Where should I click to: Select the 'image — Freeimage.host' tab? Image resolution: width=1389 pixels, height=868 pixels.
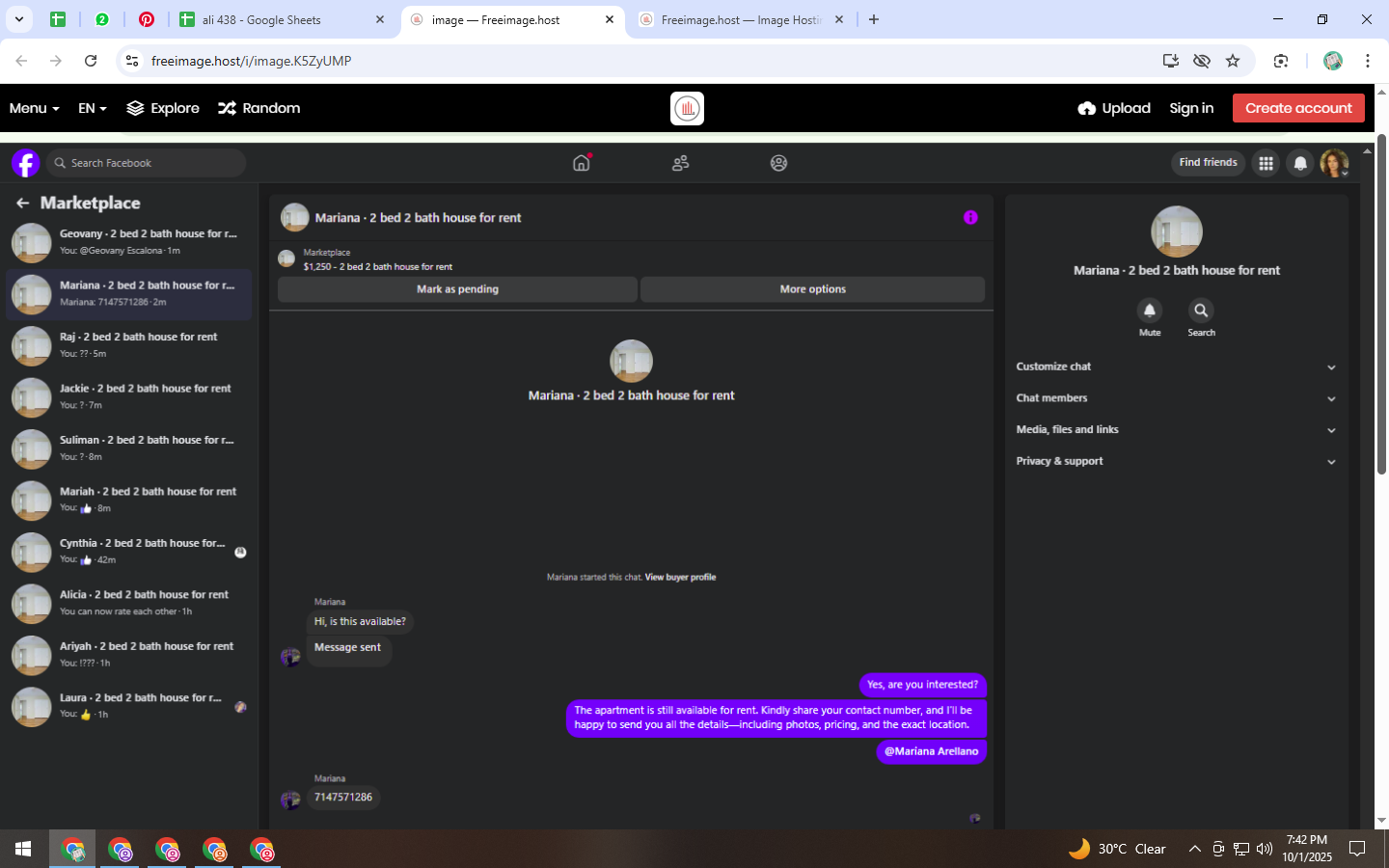pos(511,19)
